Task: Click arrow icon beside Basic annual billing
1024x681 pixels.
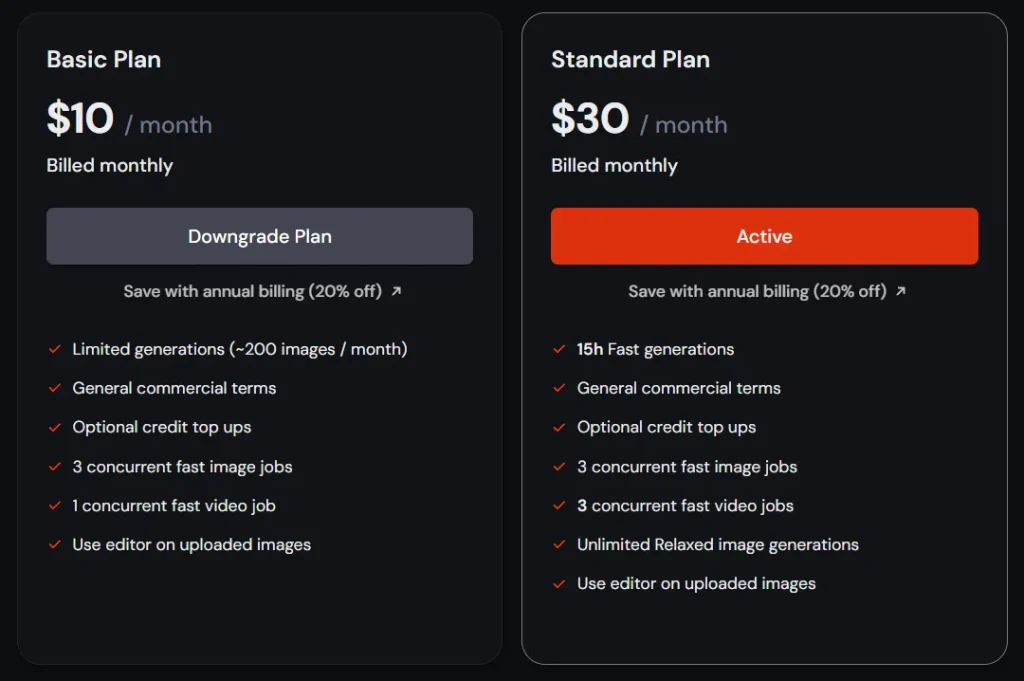Action: tap(396, 291)
